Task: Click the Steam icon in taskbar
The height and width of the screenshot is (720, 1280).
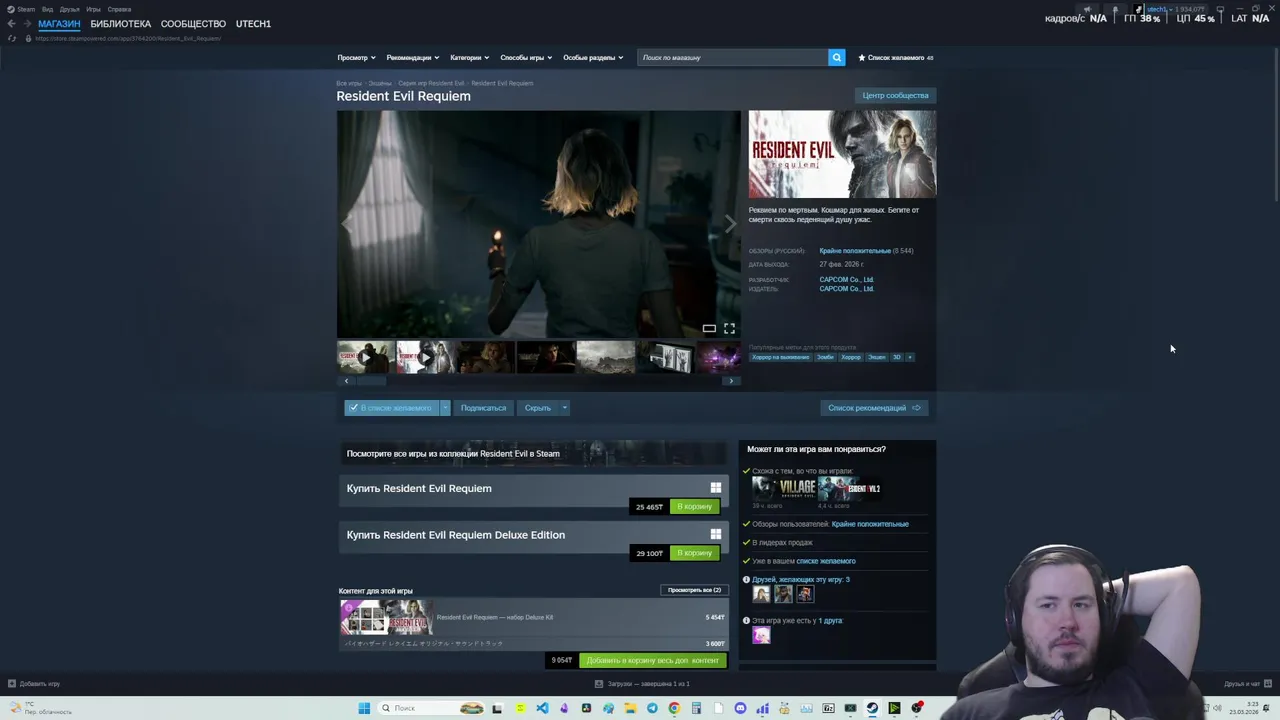Action: tap(872, 708)
